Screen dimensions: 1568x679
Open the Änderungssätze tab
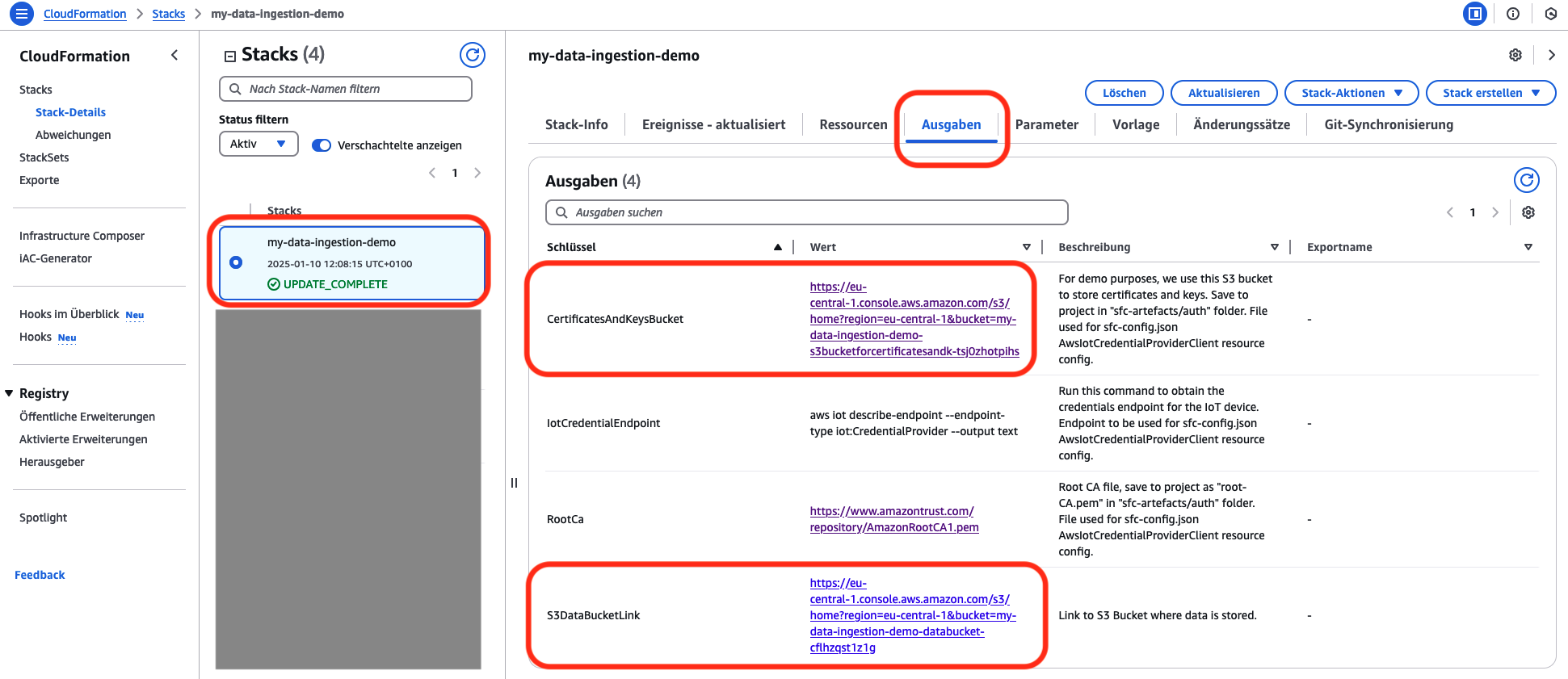[x=1242, y=124]
